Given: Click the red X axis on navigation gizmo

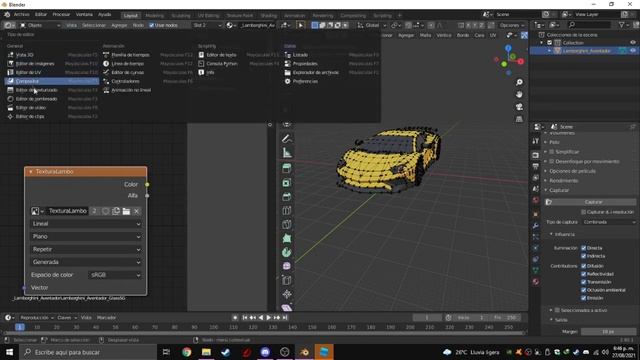Looking at the screenshot, I should [x=521, y=62].
